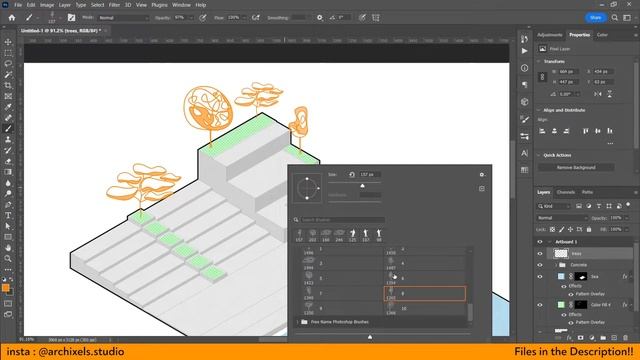The height and width of the screenshot is (360, 640).
Task: Select the Rectangular Marquee tool
Action: pos(8,53)
